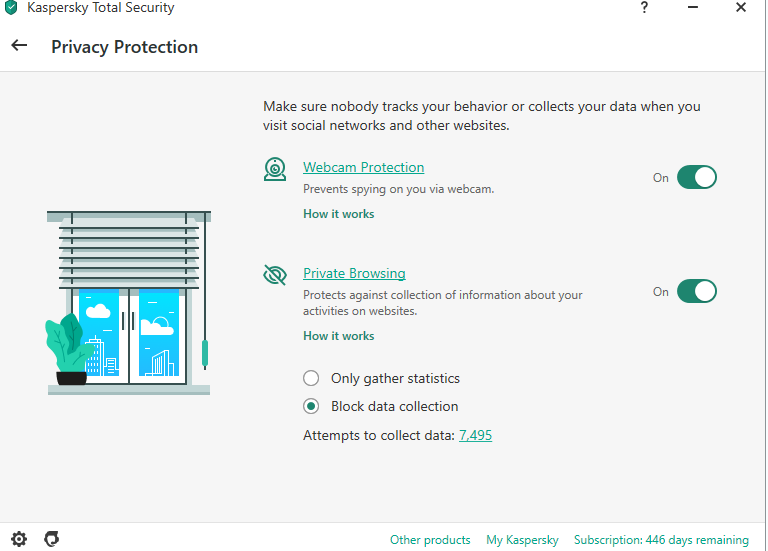
Task: Disable the Private Browsing toggle
Action: (696, 291)
